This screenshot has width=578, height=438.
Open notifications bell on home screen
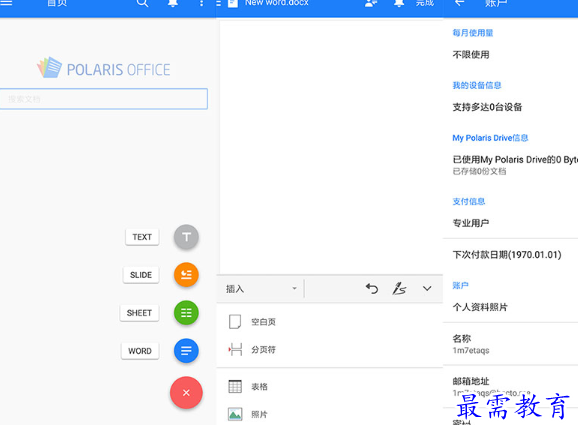173,3
